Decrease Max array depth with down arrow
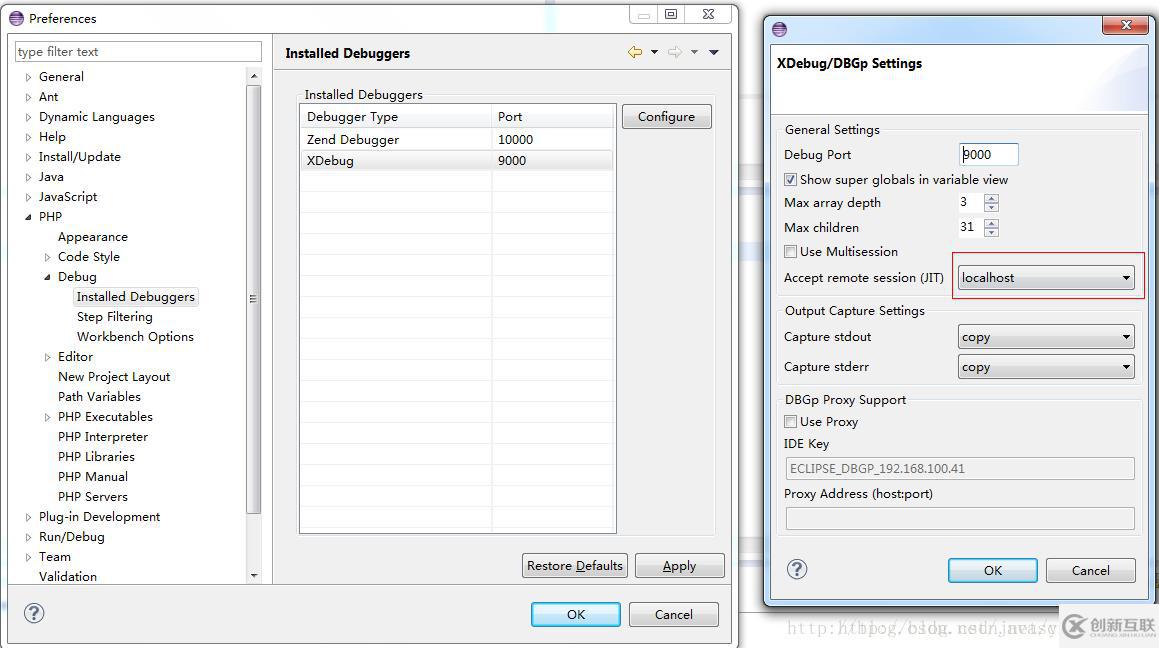 (991, 207)
